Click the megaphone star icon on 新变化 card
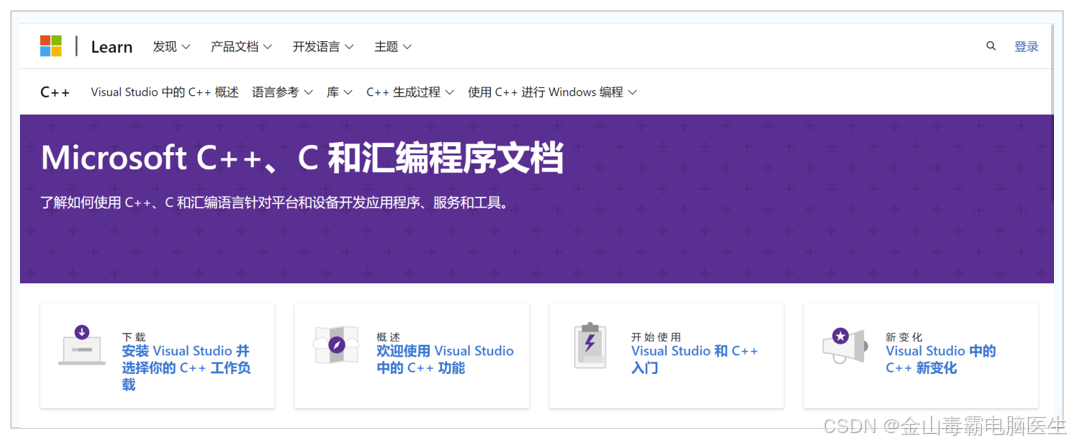The height and width of the screenshot is (443, 1071). (845, 345)
